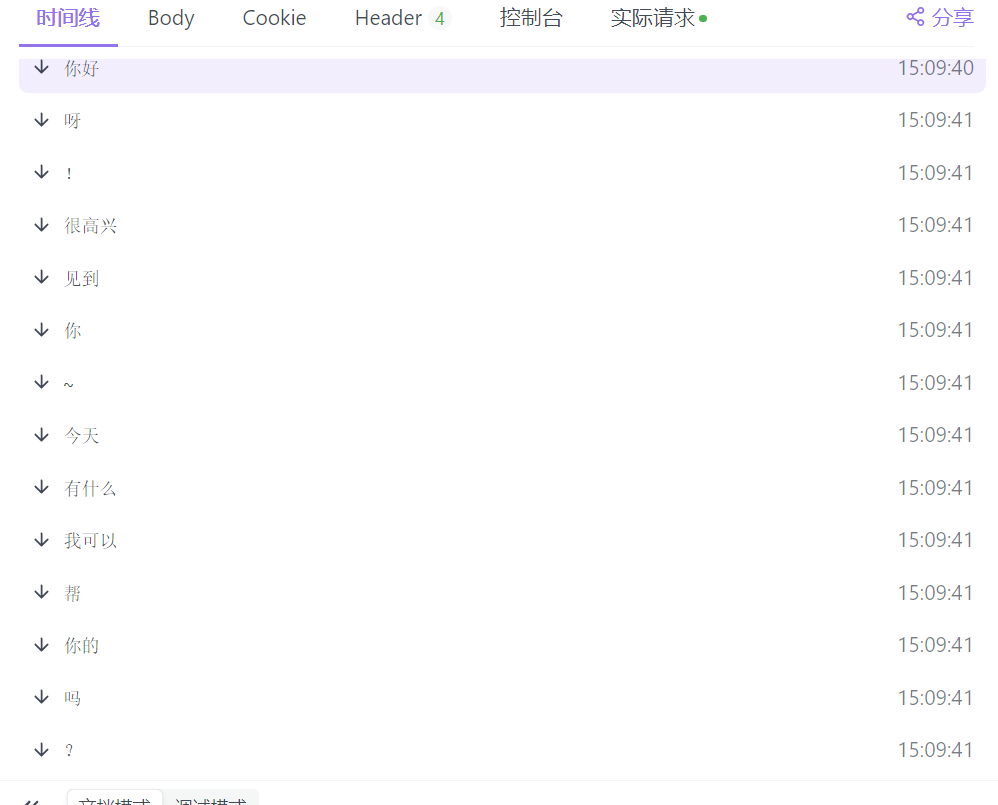Screen dimensions: 998x805
Task: Select the 呀 message text
Action: pos(73,120)
